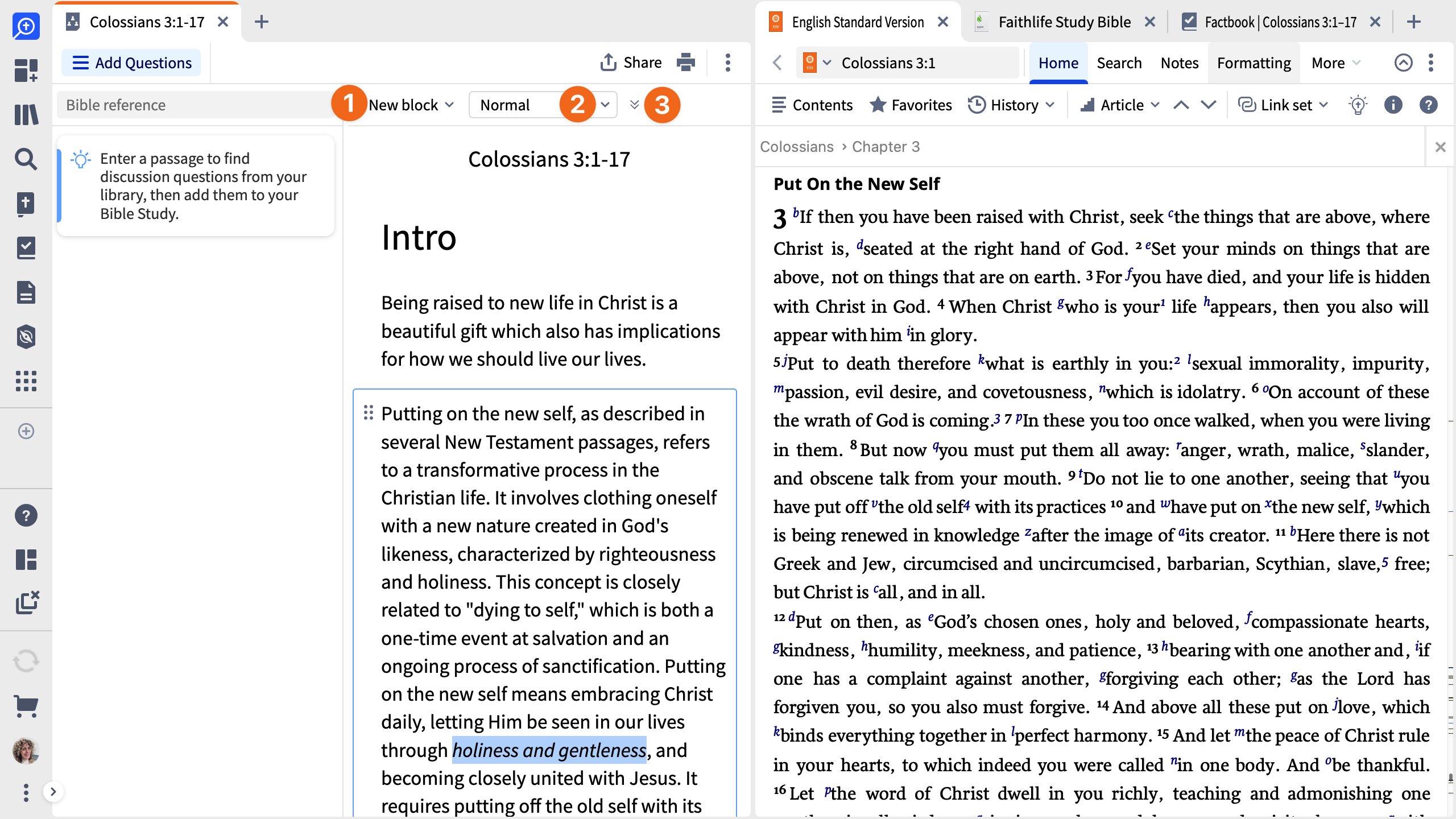
Task: Close the breadcrumb bar with the X
Action: [1440, 147]
